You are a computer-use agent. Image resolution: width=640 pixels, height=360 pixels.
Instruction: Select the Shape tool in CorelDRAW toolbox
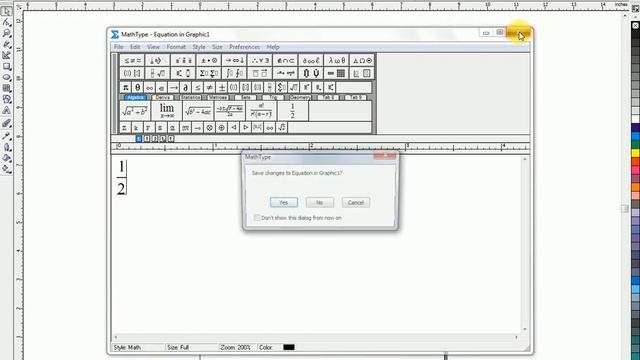click(6, 22)
